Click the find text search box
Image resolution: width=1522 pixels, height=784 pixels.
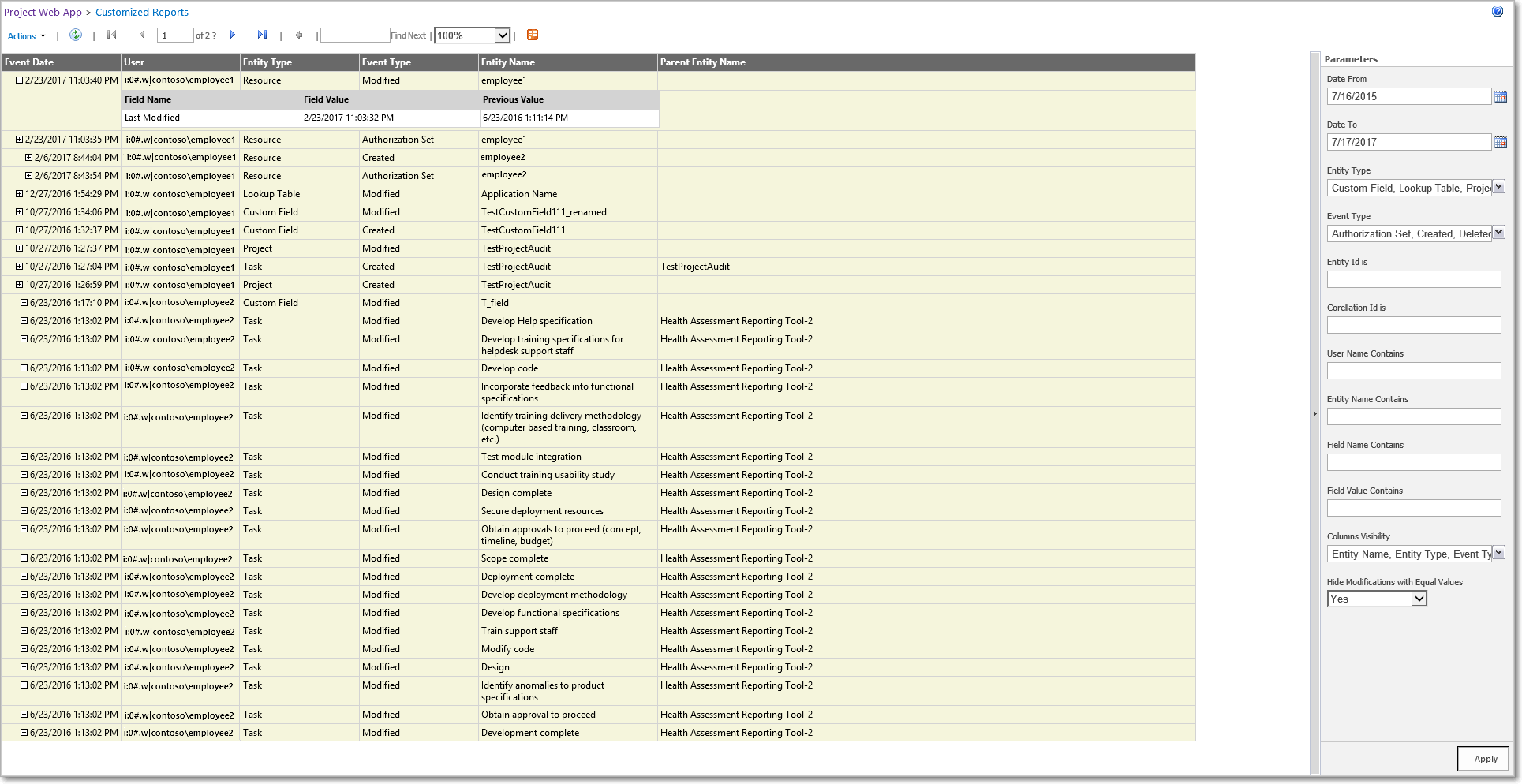coord(355,35)
